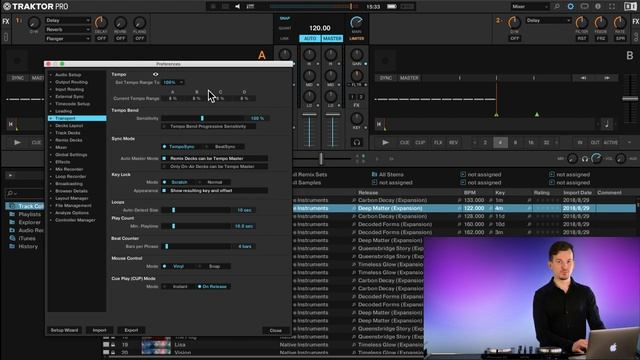640x360 pixels.
Task: Click Deck B play button
Action: click(x=385, y=142)
